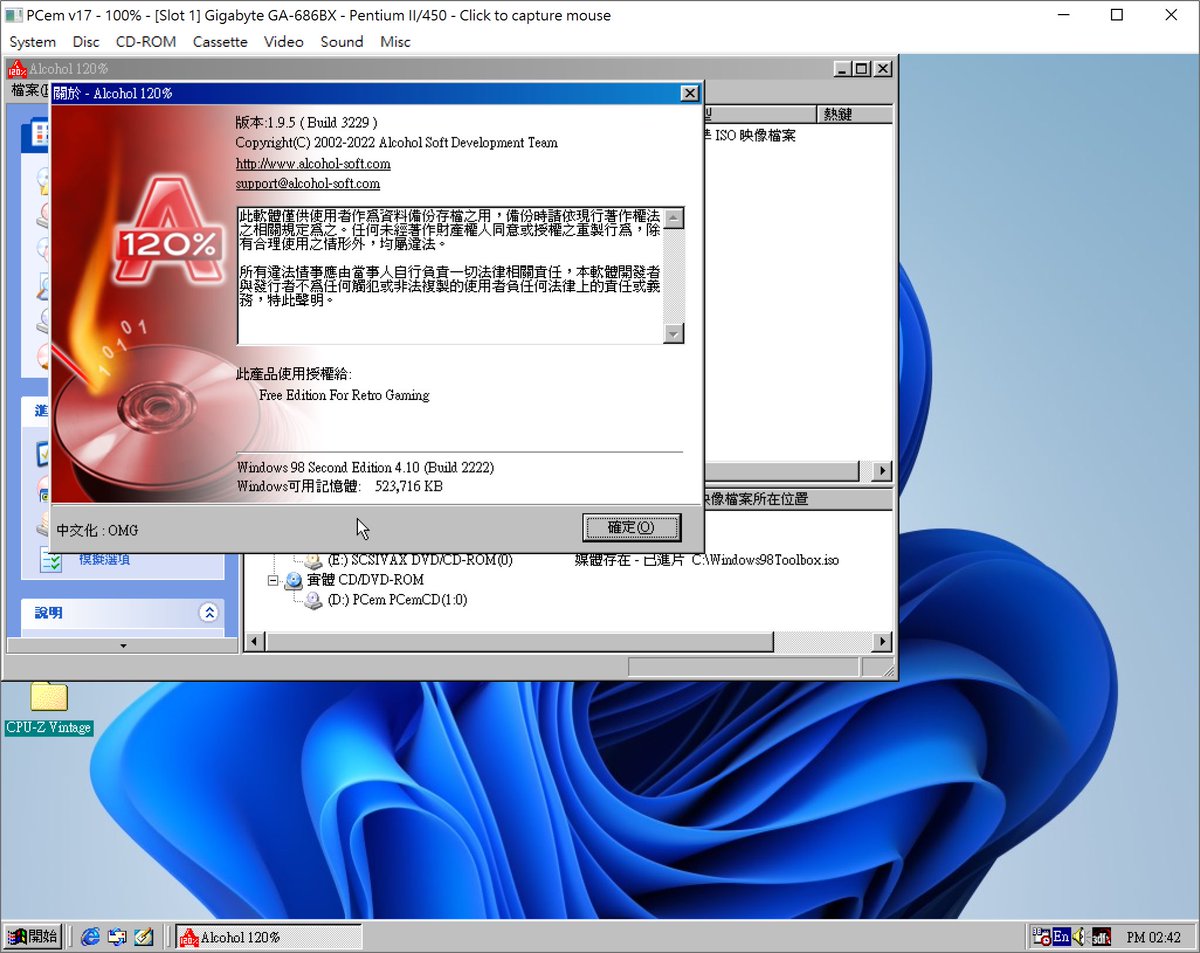Click the Alcohol 120% title bar icon
The width and height of the screenshot is (1200, 953).
point(17,69)
